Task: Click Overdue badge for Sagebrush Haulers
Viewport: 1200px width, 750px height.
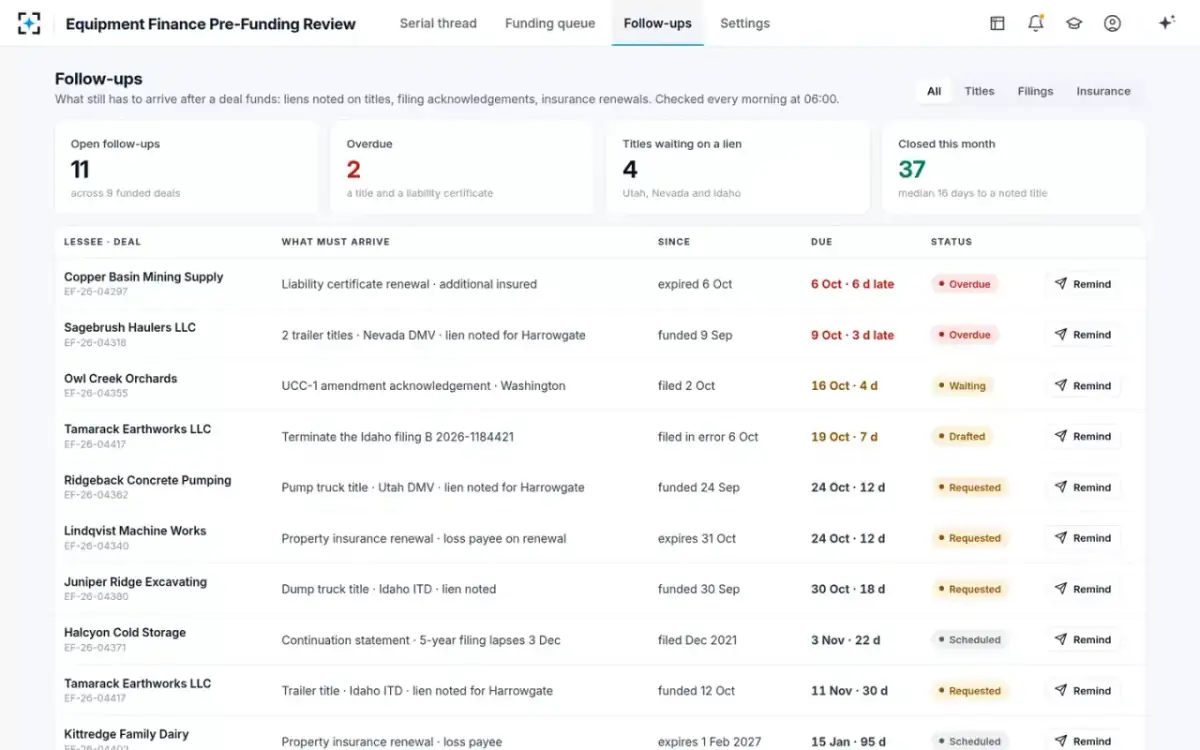Action: tap(964, 335)
